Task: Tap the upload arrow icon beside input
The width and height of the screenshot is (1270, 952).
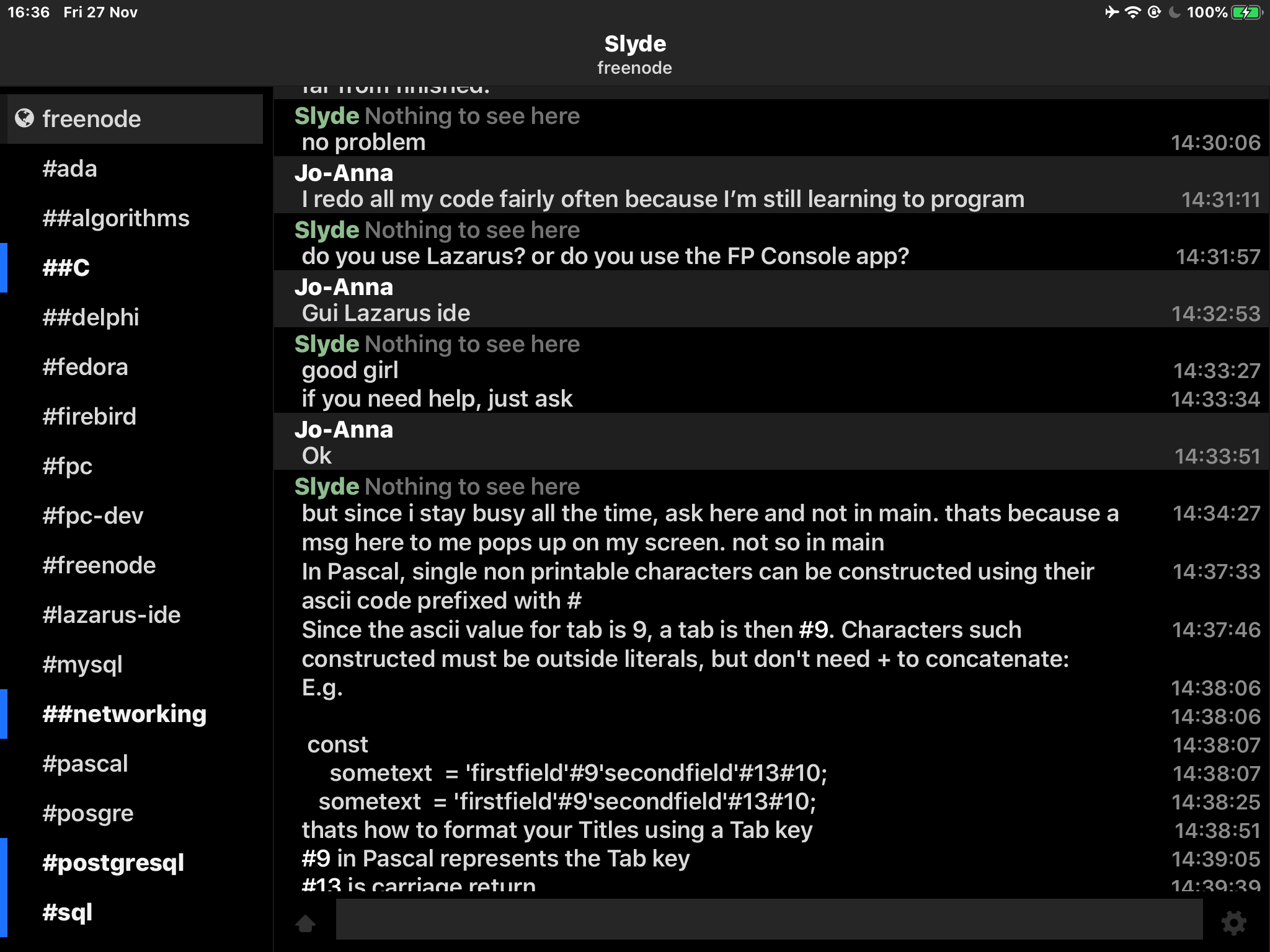Action: tap(305, 923)
